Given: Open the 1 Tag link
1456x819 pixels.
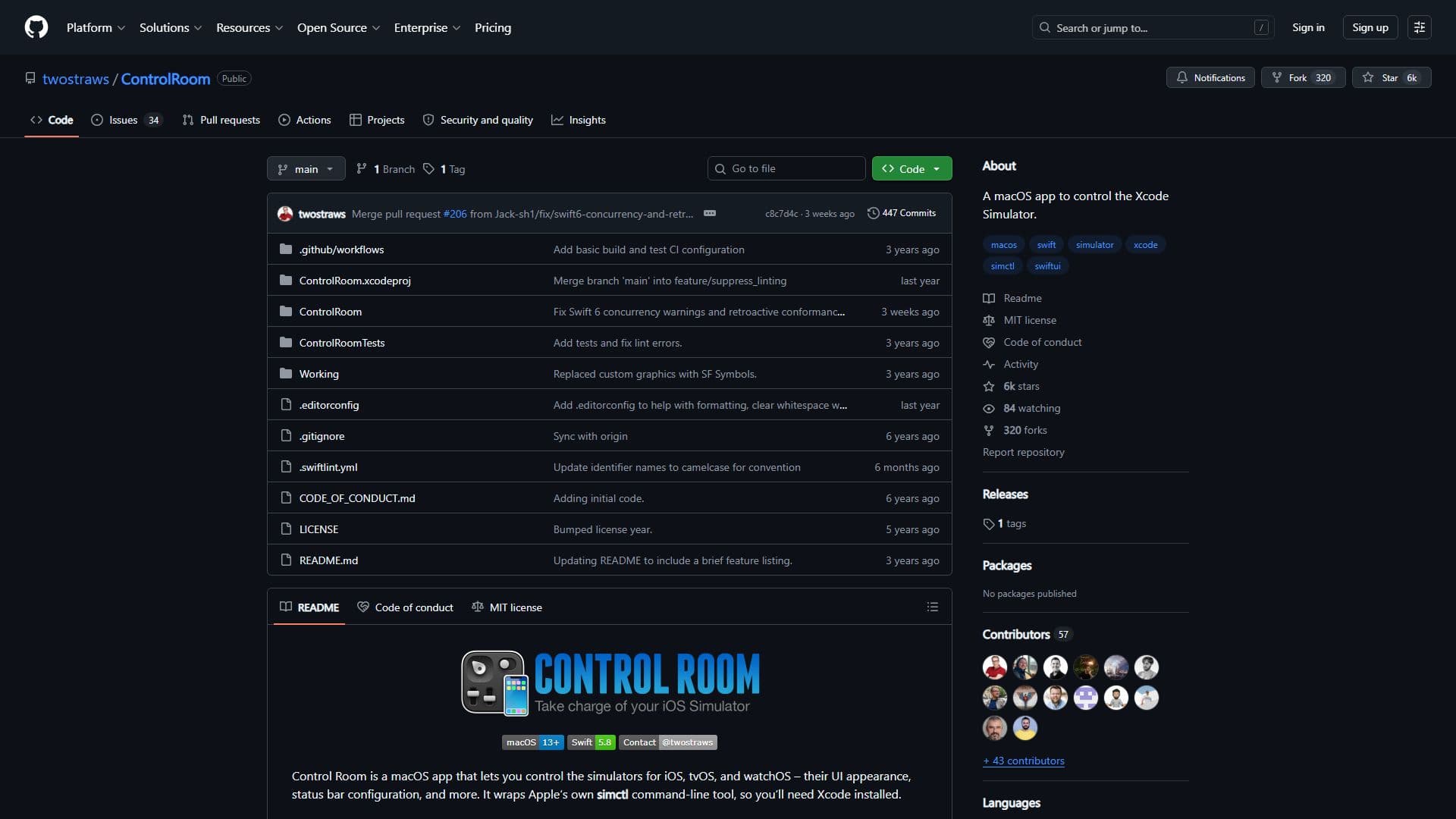Looking at the screenshot, I should click(x=444, y=169).
